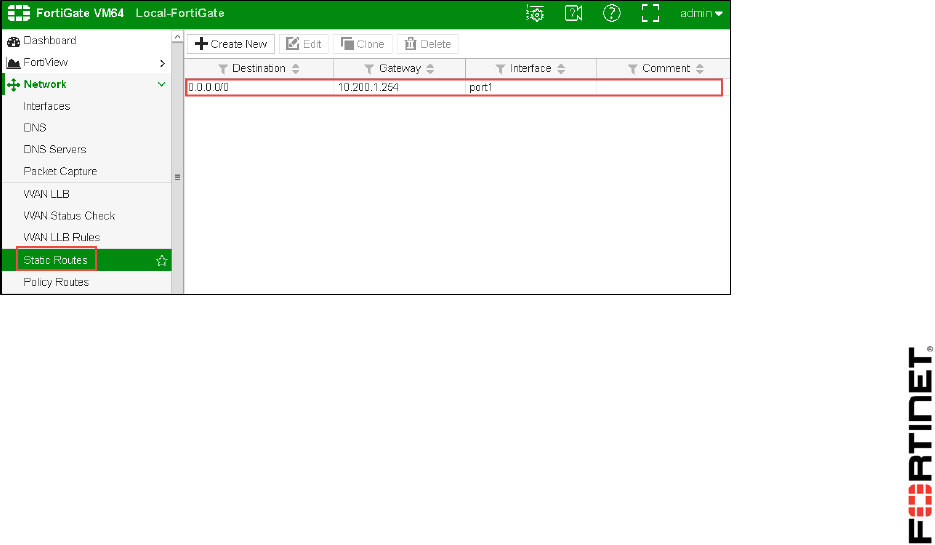Click the Network section icon
This screenshot has width=935, height=545.
coord(13,85)
